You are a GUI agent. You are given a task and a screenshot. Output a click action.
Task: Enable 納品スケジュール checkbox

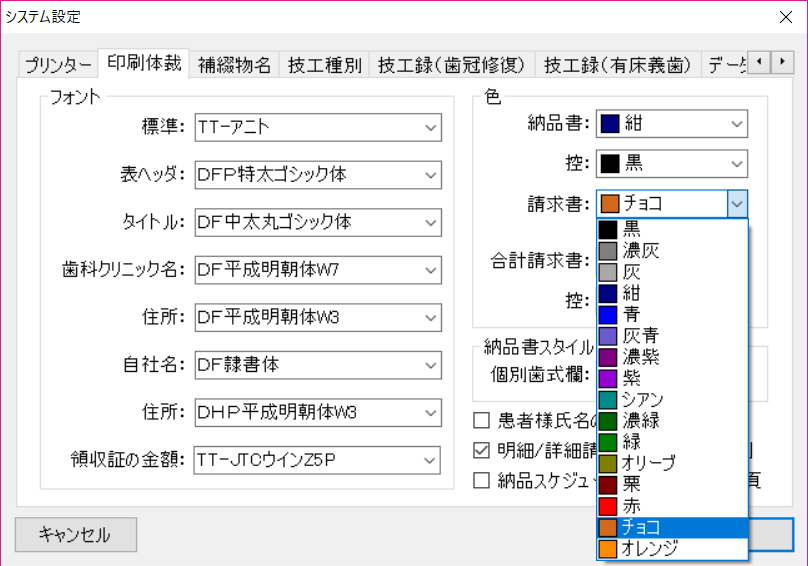coord(482,480)
